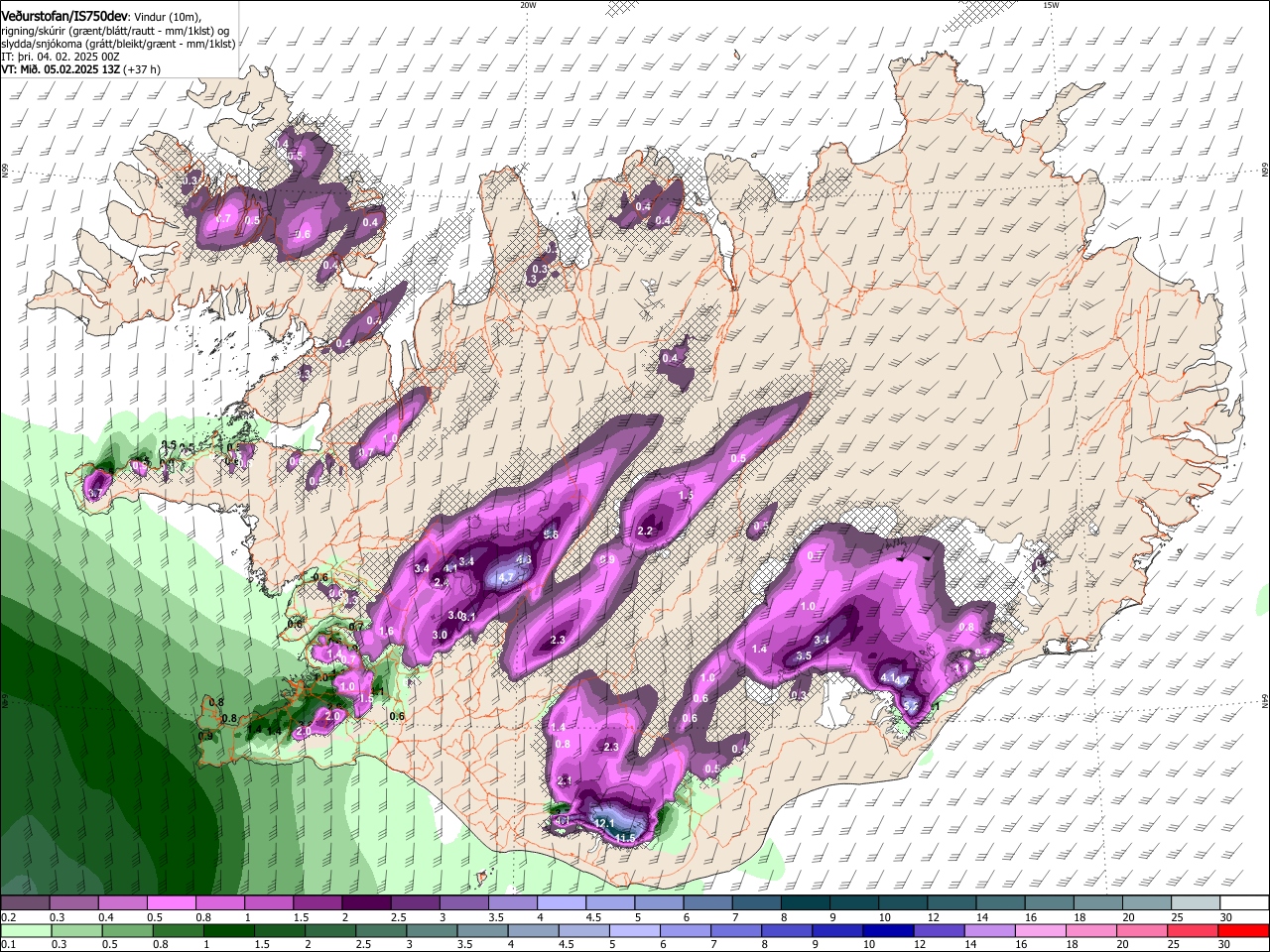Screen dimensions: 1270x952
Task: Click the '0.4' label in the snow legend
Action: 106,917
